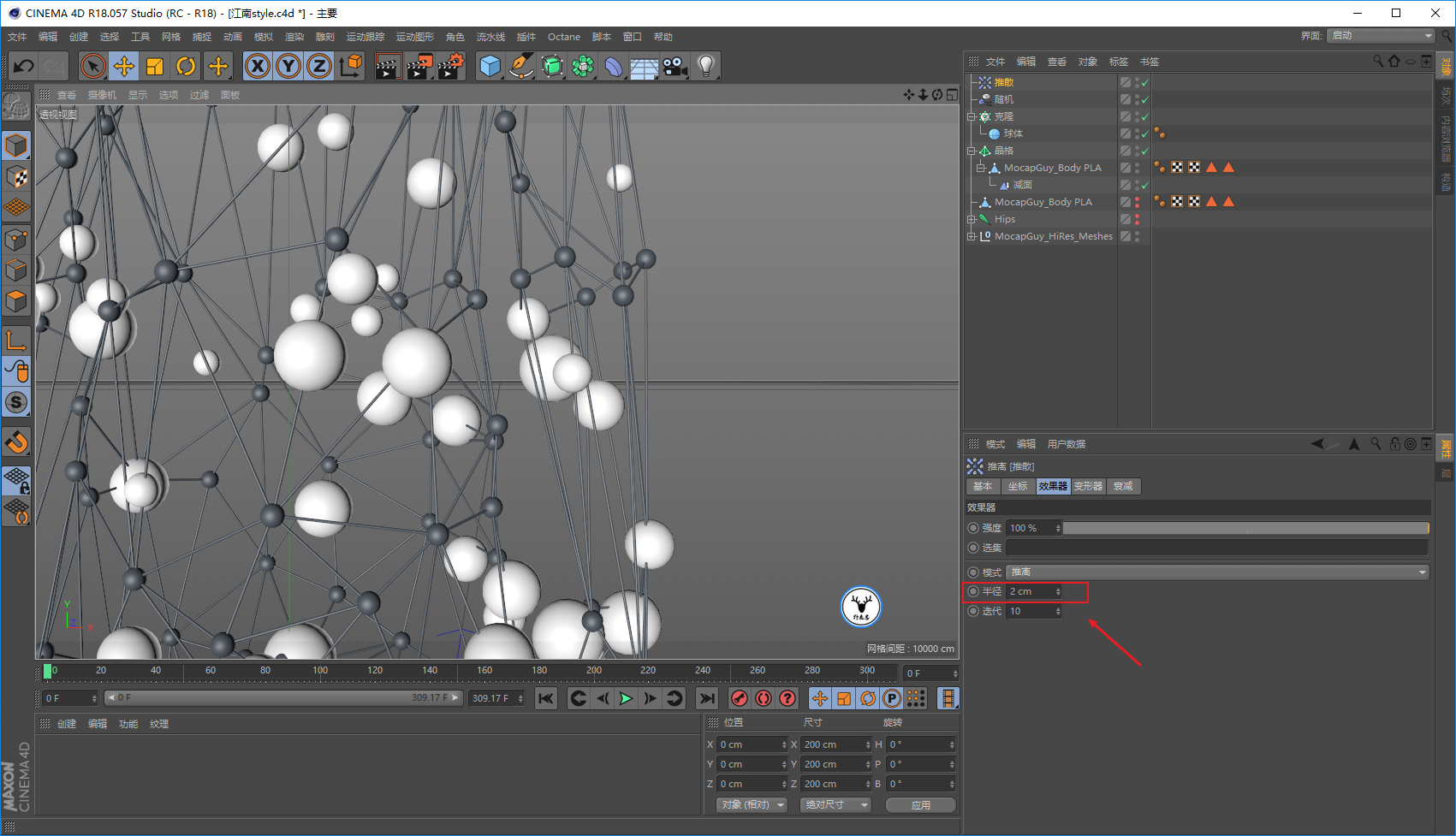
Task: Click the 半径 field showing 2 cm
Action: tap(1034, 591)
